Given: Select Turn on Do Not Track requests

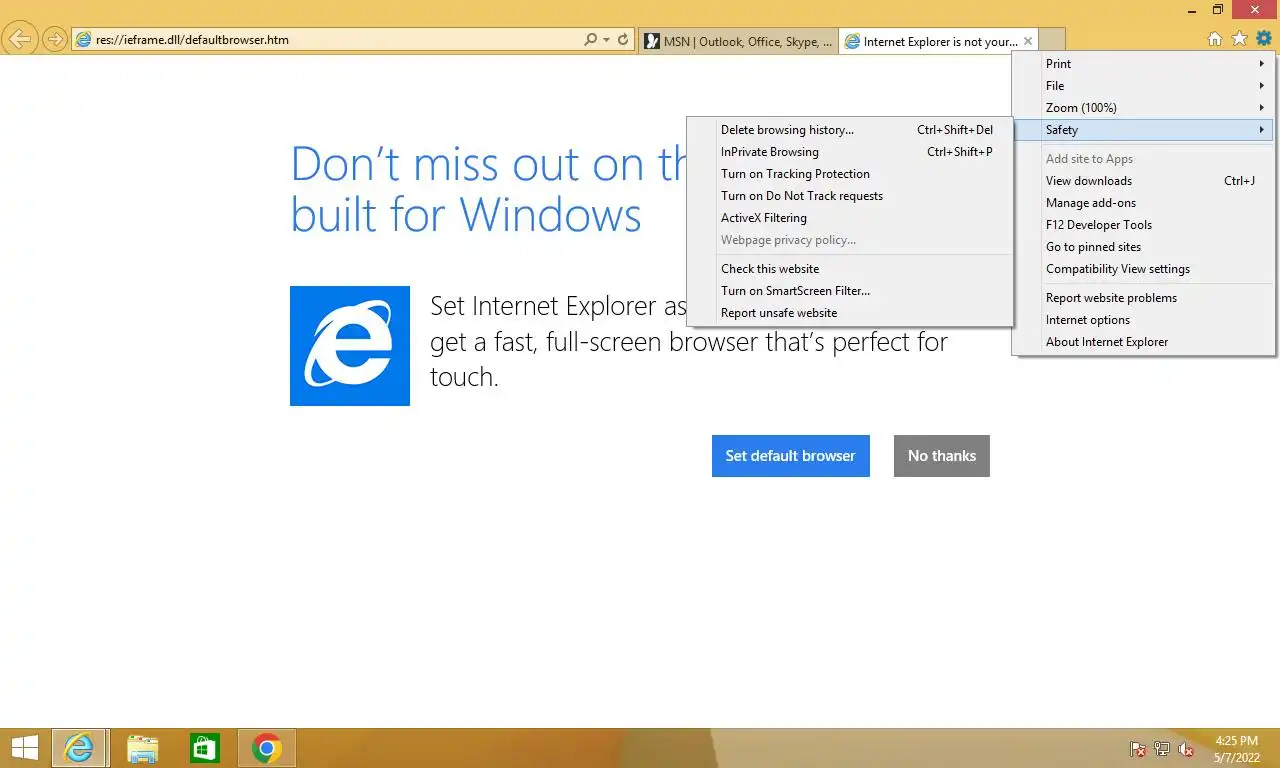Looking at the screenshot, I should pos(850,195).
